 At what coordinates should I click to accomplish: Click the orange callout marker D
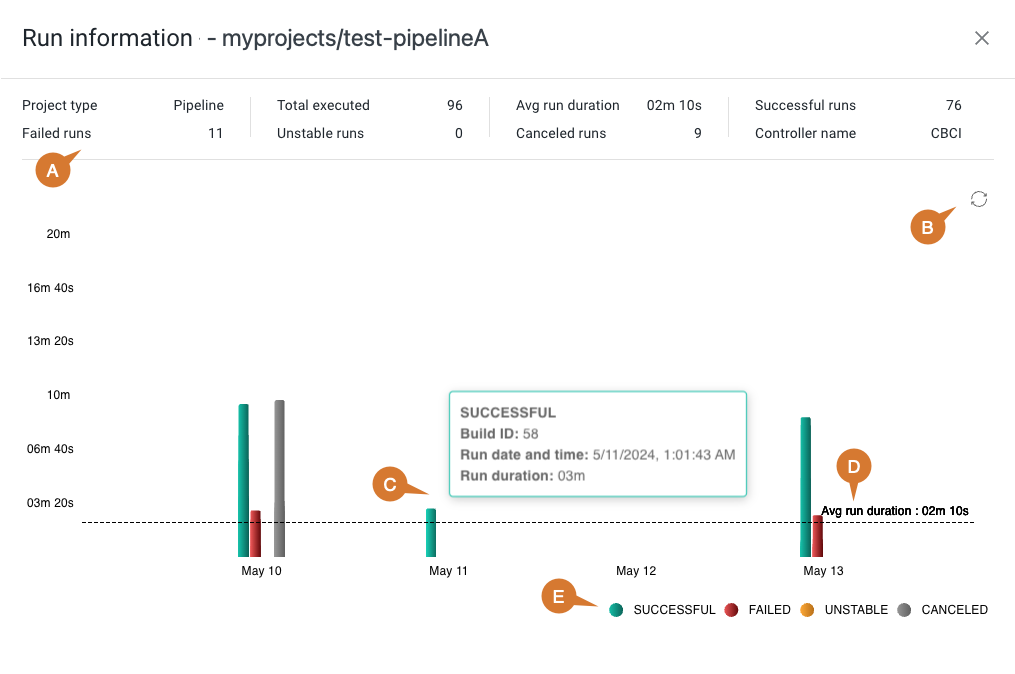[854, 466]
